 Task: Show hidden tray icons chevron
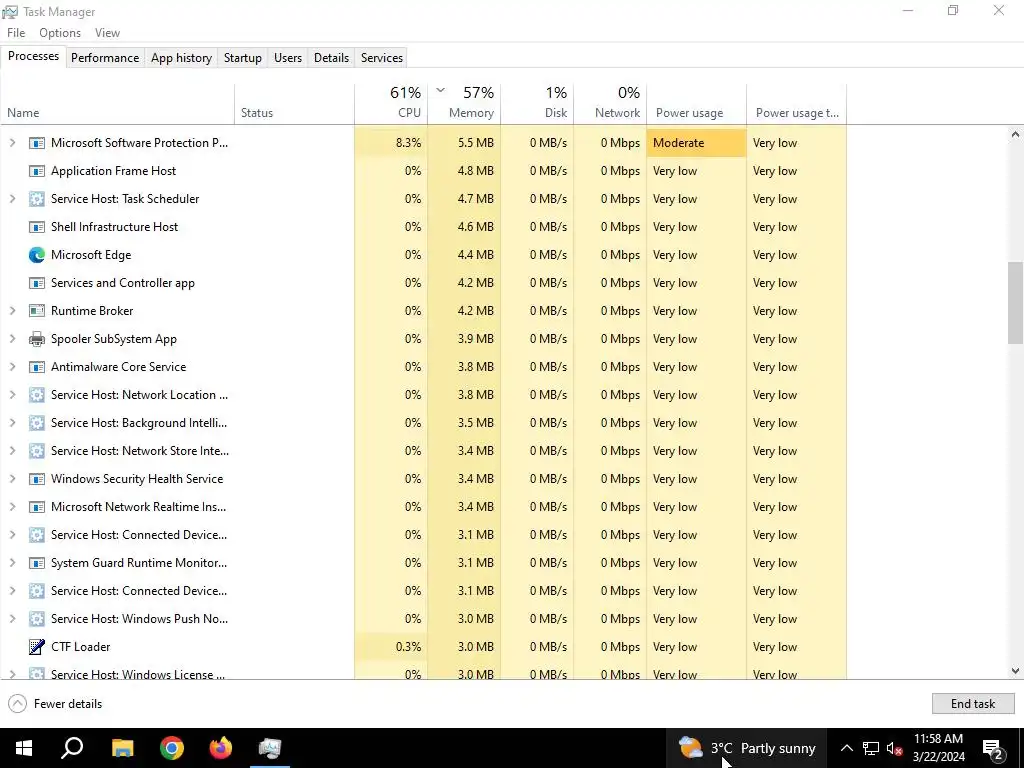tap(846, 748)
